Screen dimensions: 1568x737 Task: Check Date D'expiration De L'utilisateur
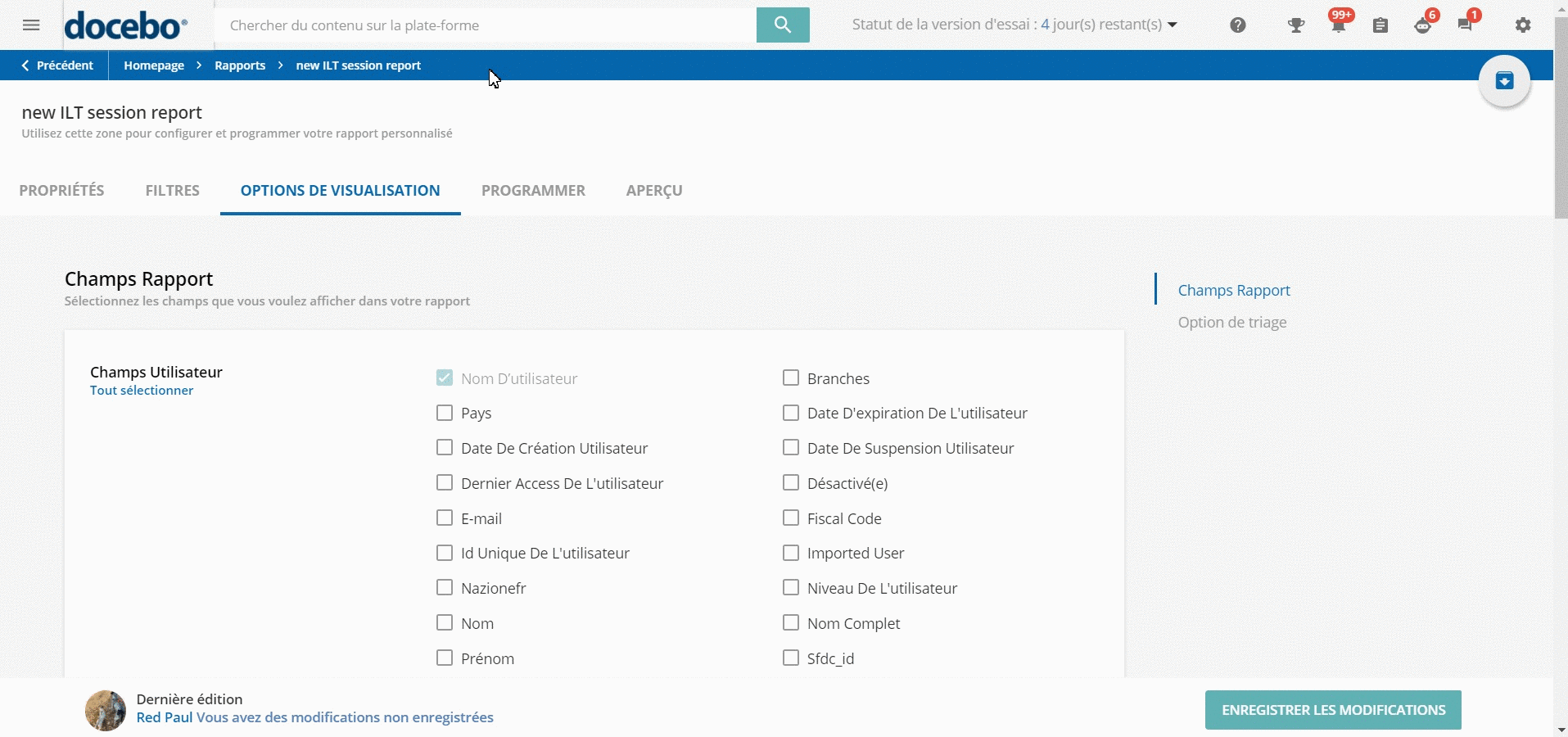pyautogui.click(x=791, y=413)
